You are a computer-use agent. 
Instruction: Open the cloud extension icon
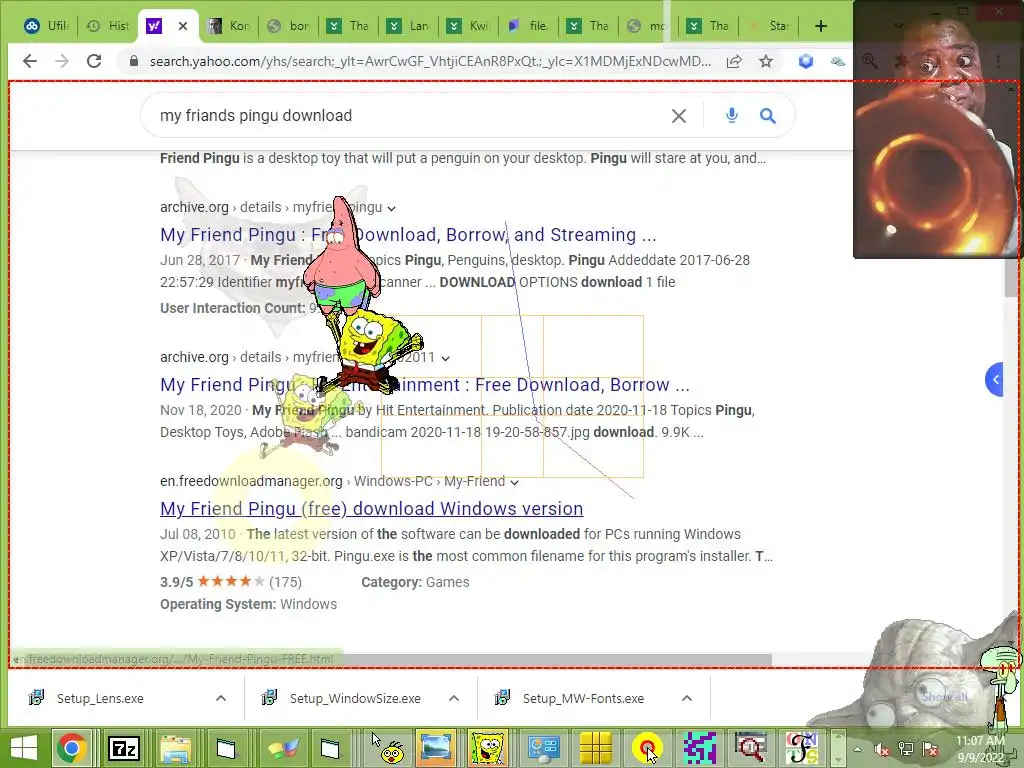pos(837,61)
